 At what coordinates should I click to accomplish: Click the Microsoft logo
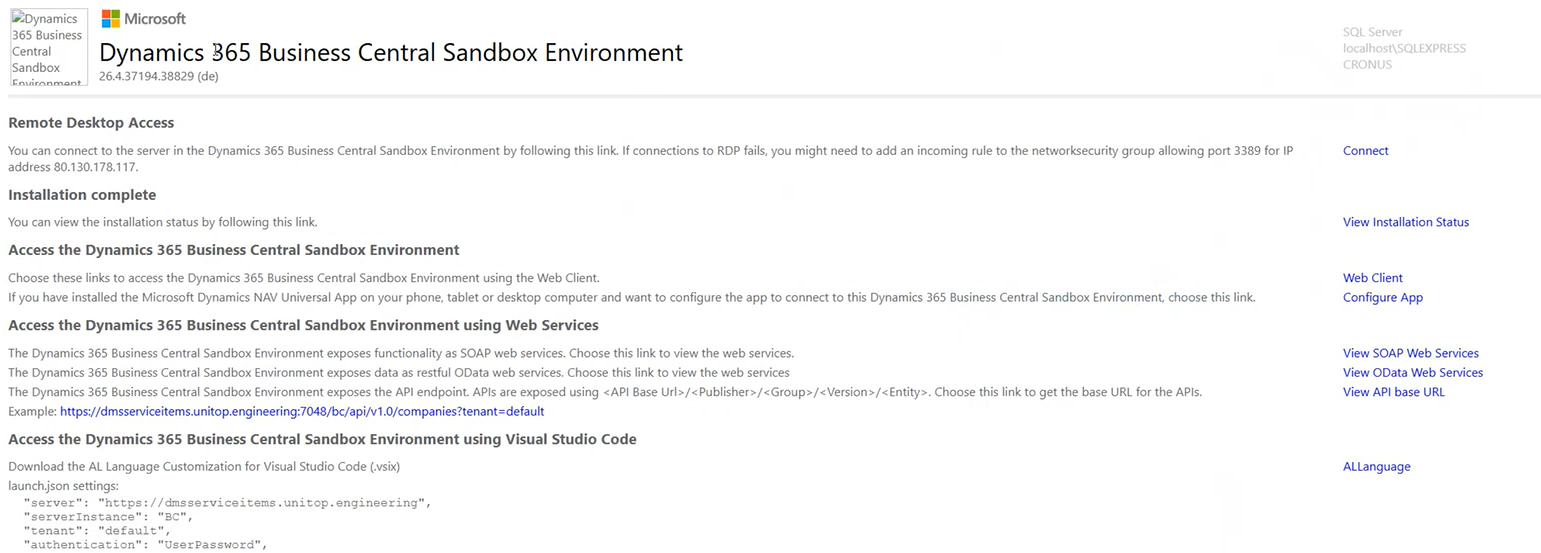(x=143, y=19)
